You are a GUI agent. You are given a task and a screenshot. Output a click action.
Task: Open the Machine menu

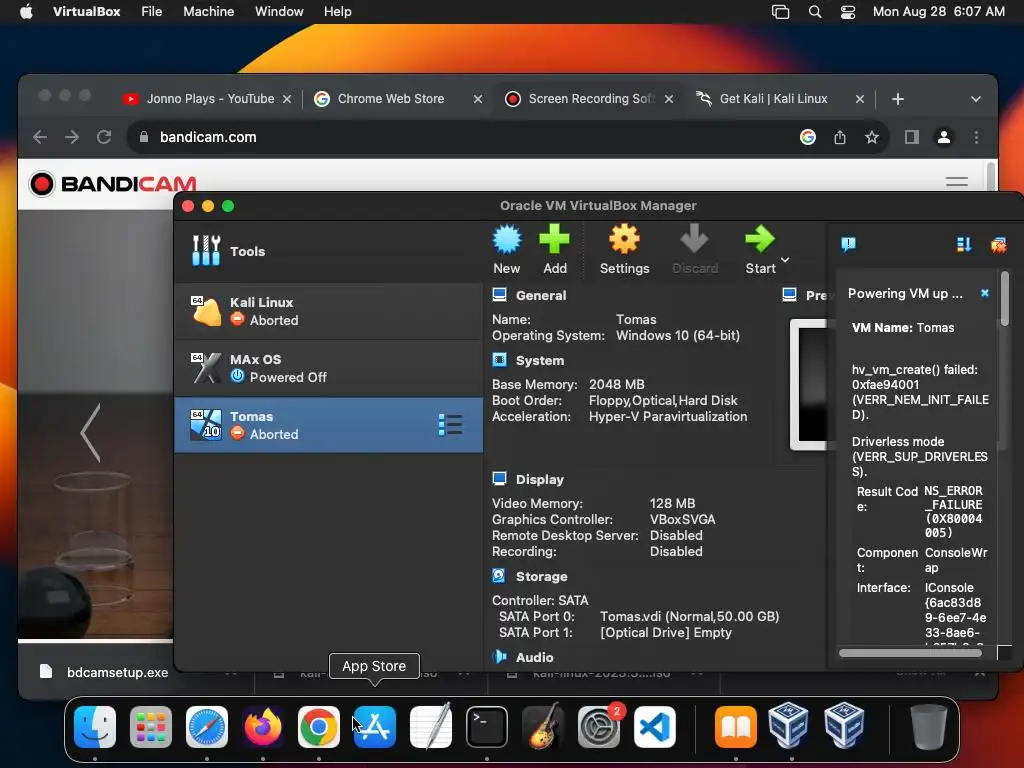pos(208,11)
